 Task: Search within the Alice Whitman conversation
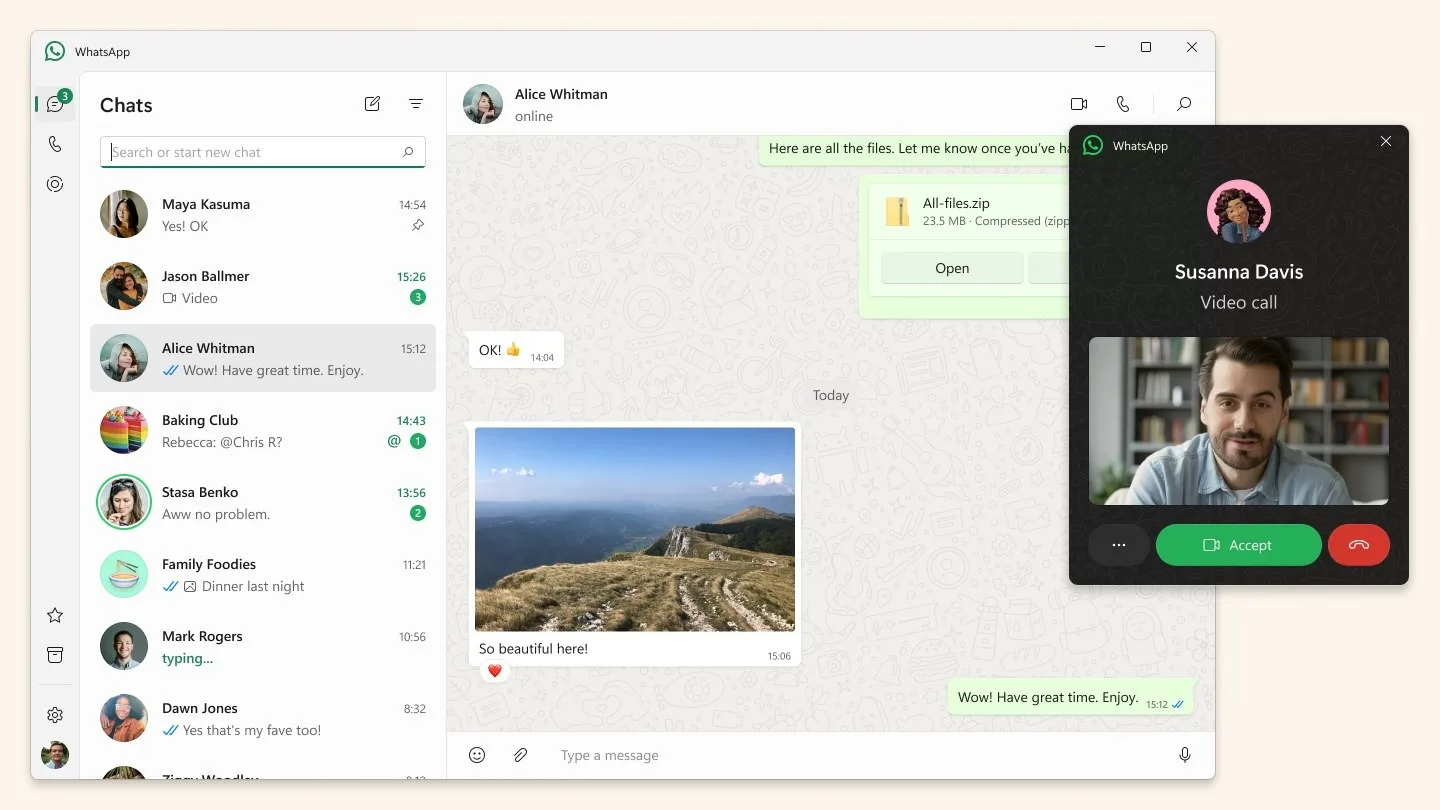[x=1184, y=104]
